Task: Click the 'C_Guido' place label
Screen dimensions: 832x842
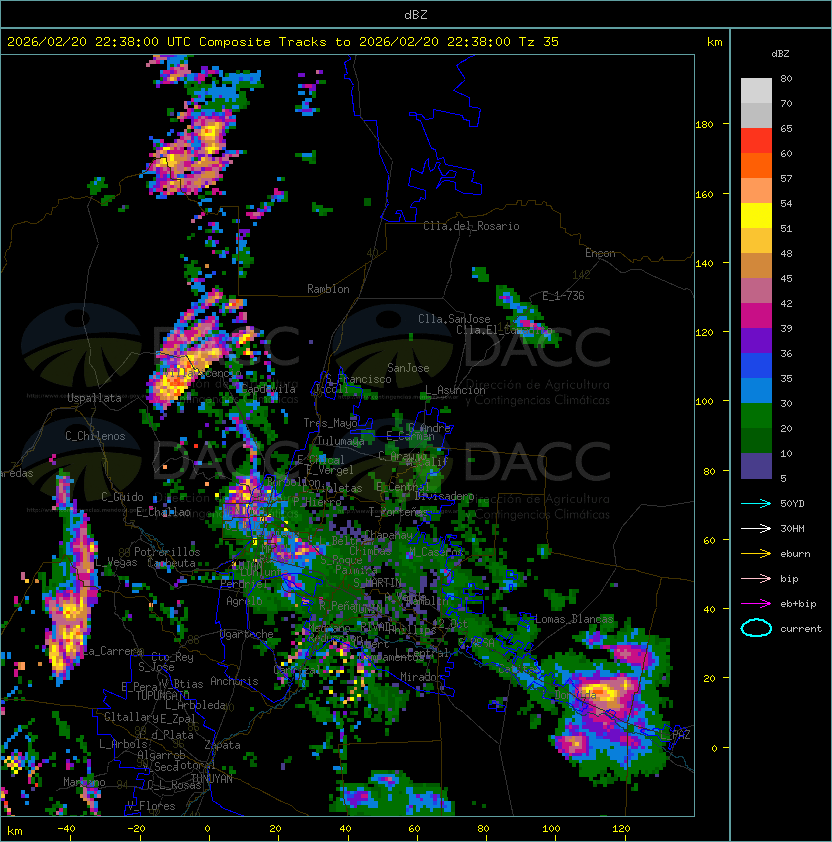Action: click(122, 497)
